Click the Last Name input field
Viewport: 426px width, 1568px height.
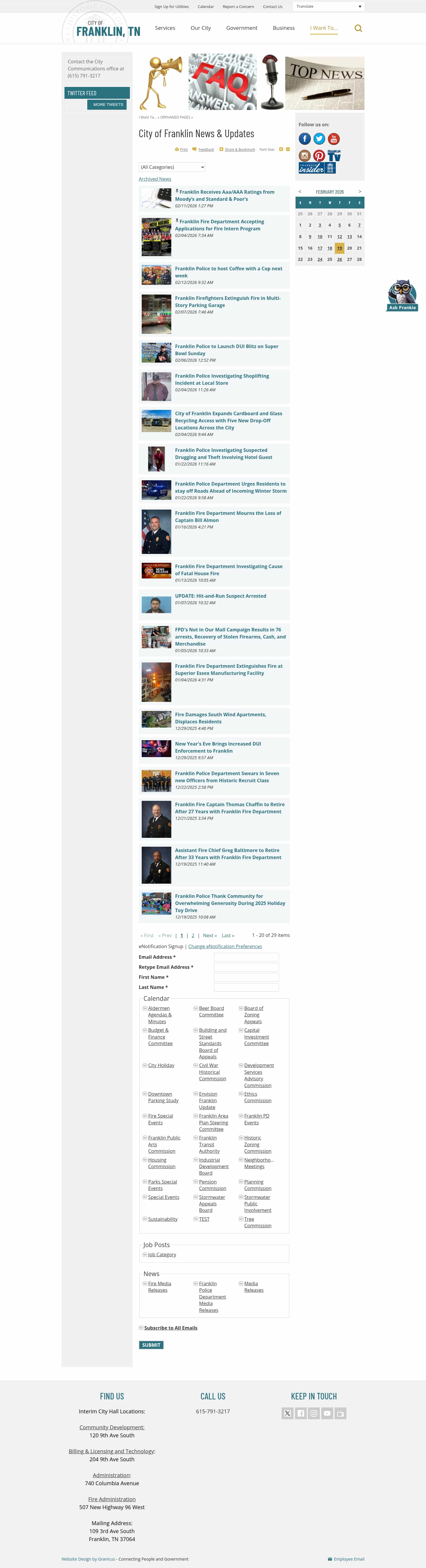(x=246, y=987)
